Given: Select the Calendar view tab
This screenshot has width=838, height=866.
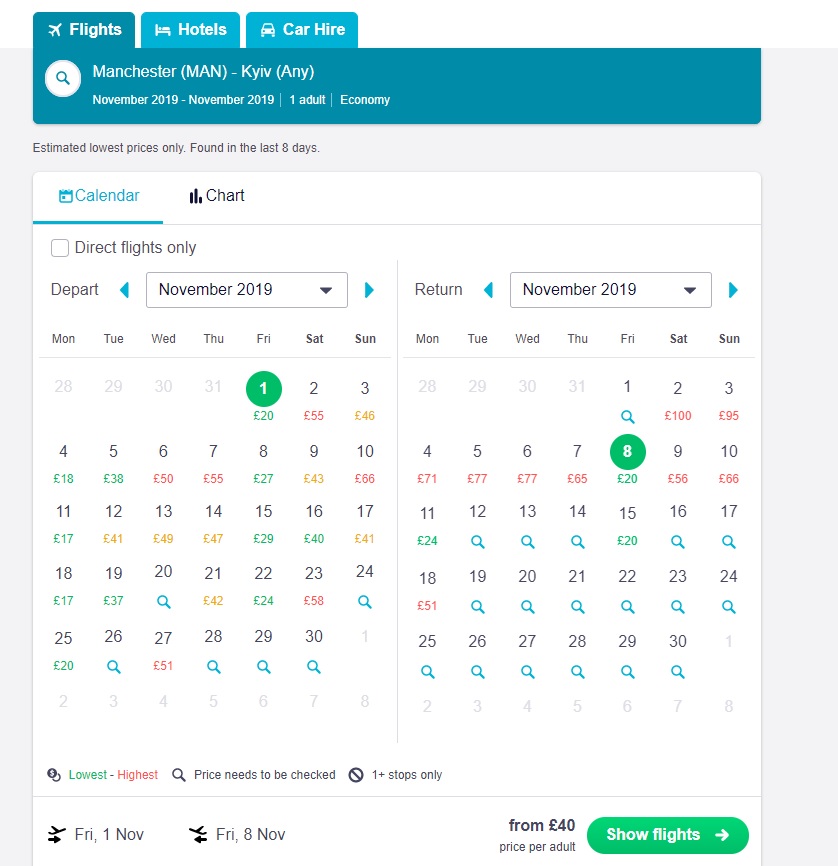Looking at the screenshot, I should pyautogui.click(x=99, y=196).
